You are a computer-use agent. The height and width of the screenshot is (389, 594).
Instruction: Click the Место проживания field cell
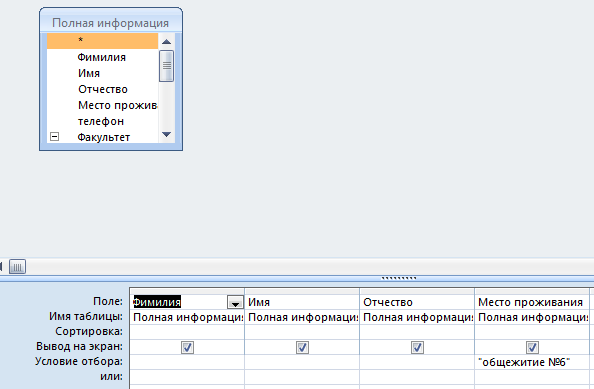pos(532,302)
